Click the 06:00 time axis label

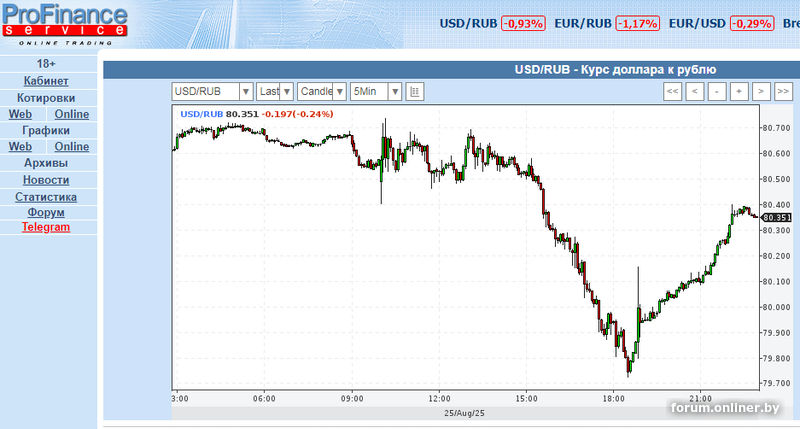(264, 399)
